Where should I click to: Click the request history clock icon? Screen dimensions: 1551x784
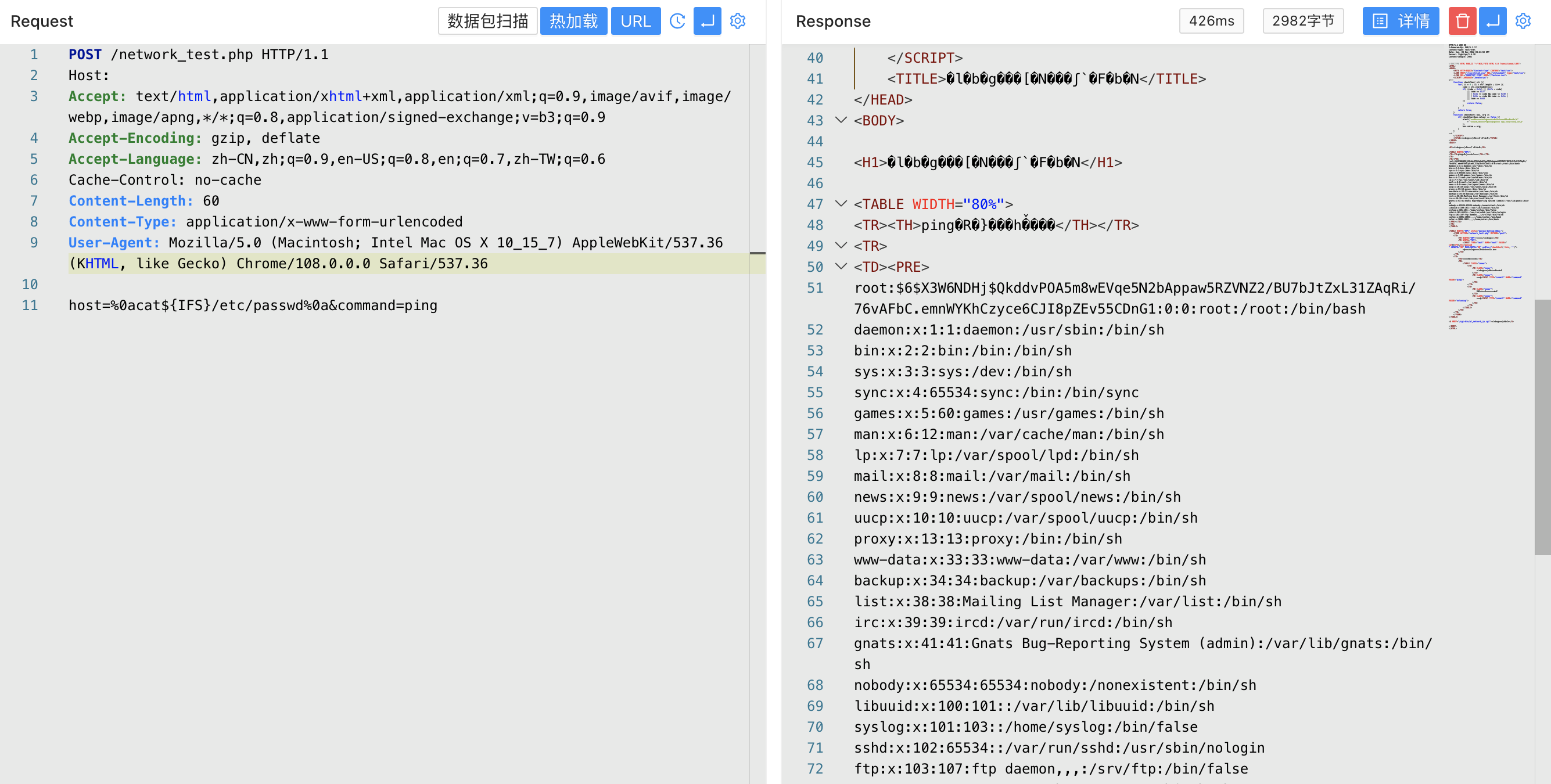tap(677, 21)
